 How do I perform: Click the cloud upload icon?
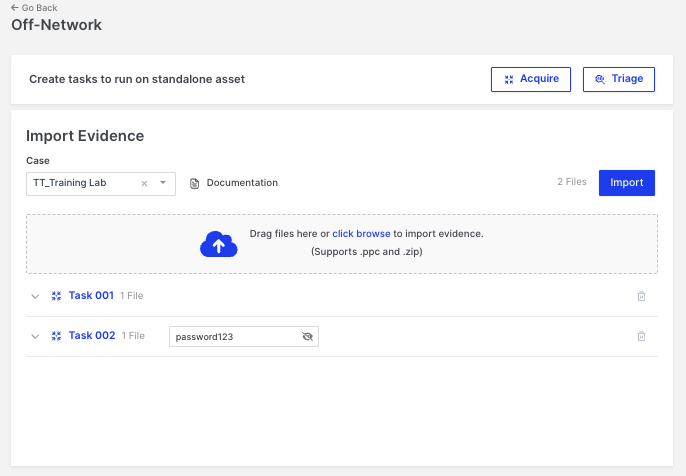pos(218,243)
